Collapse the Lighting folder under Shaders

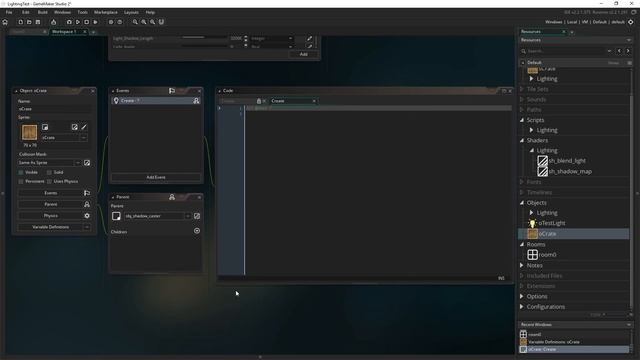[x=531, y=151]
